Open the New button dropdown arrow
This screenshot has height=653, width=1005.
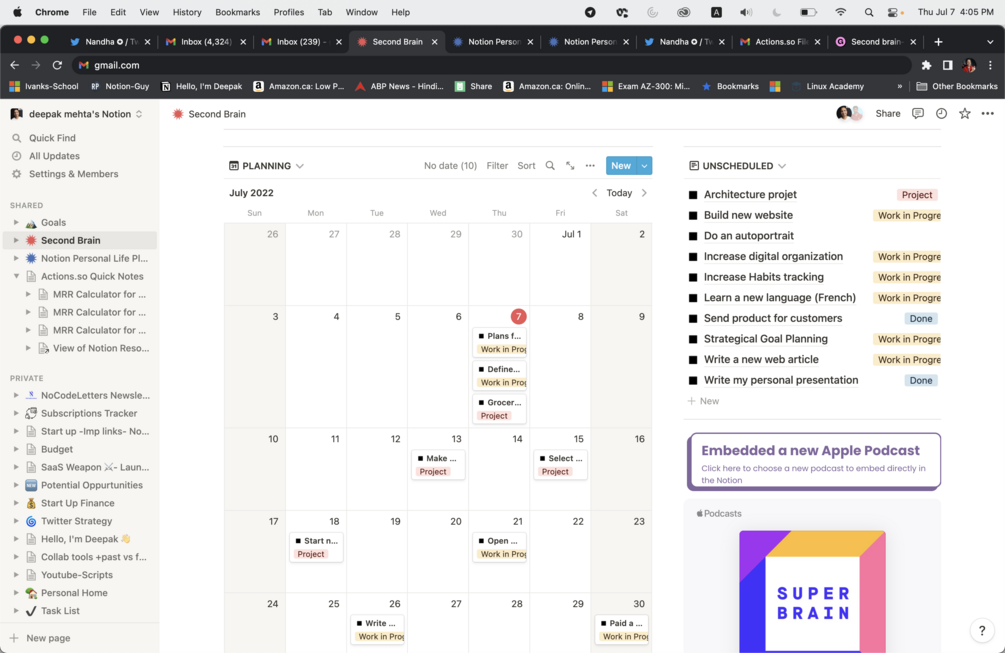tap(644, 166)
